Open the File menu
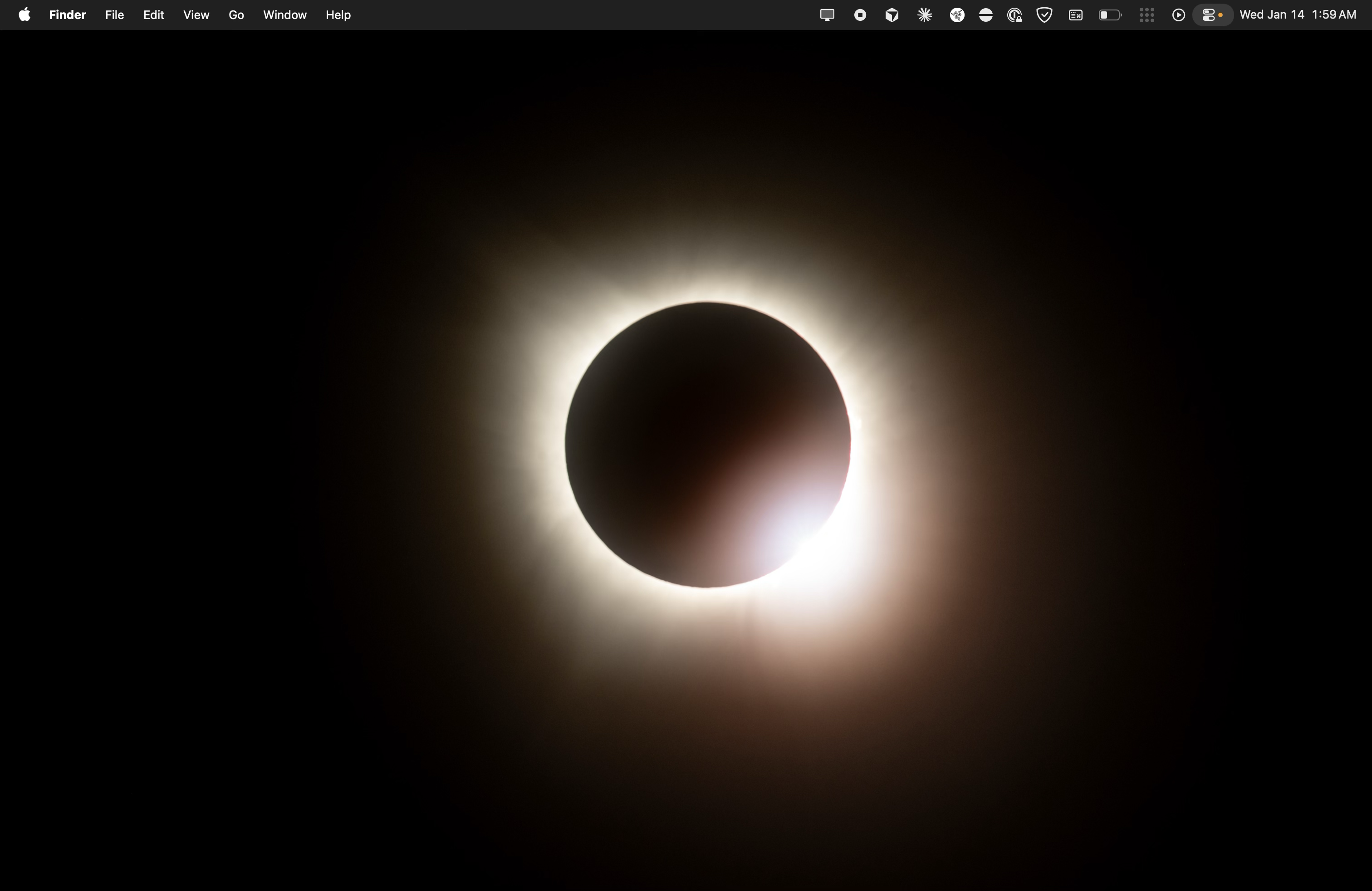 114,15
